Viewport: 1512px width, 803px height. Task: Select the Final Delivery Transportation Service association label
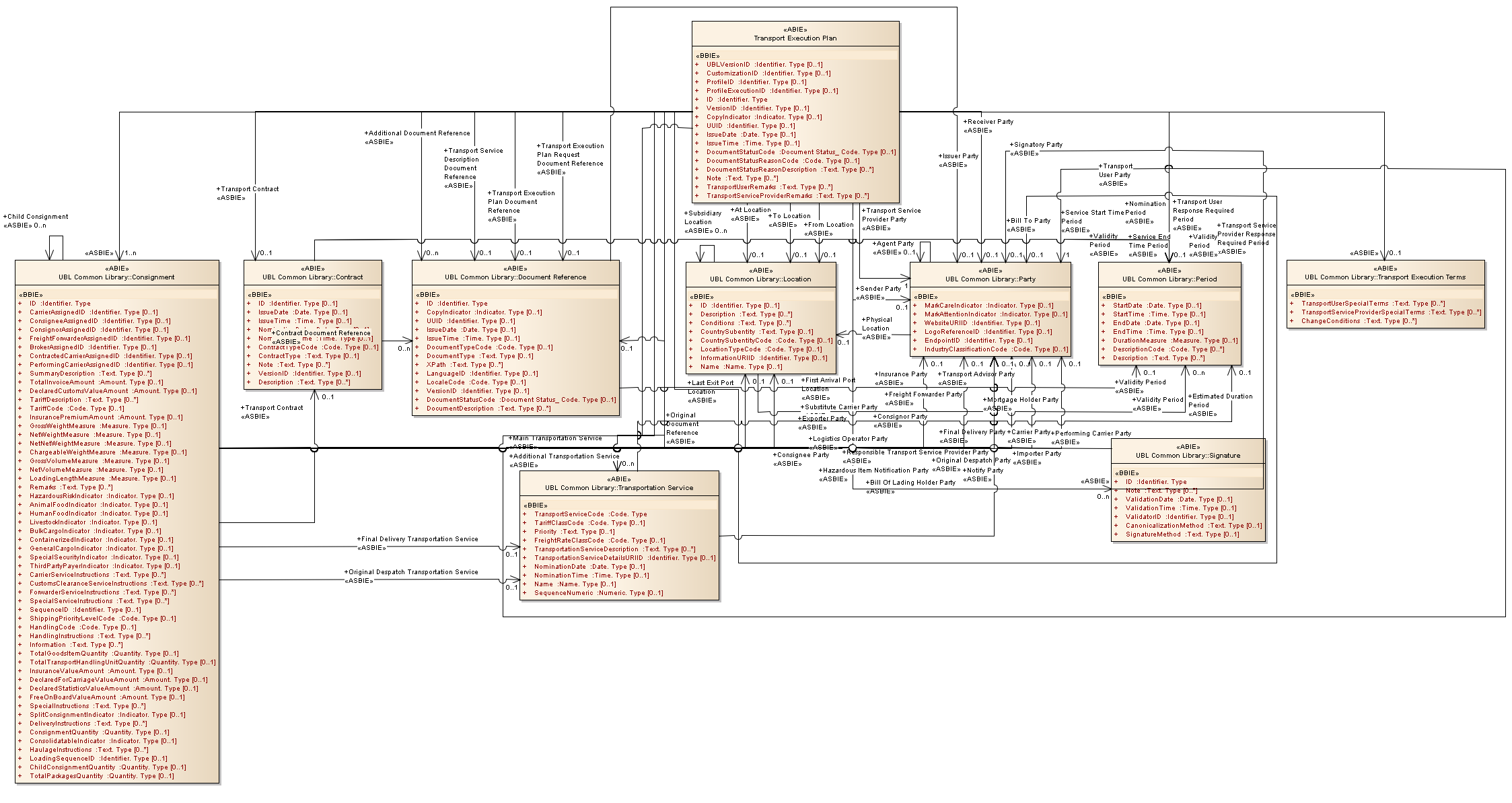pyautogui.click(x=419, y=539)
